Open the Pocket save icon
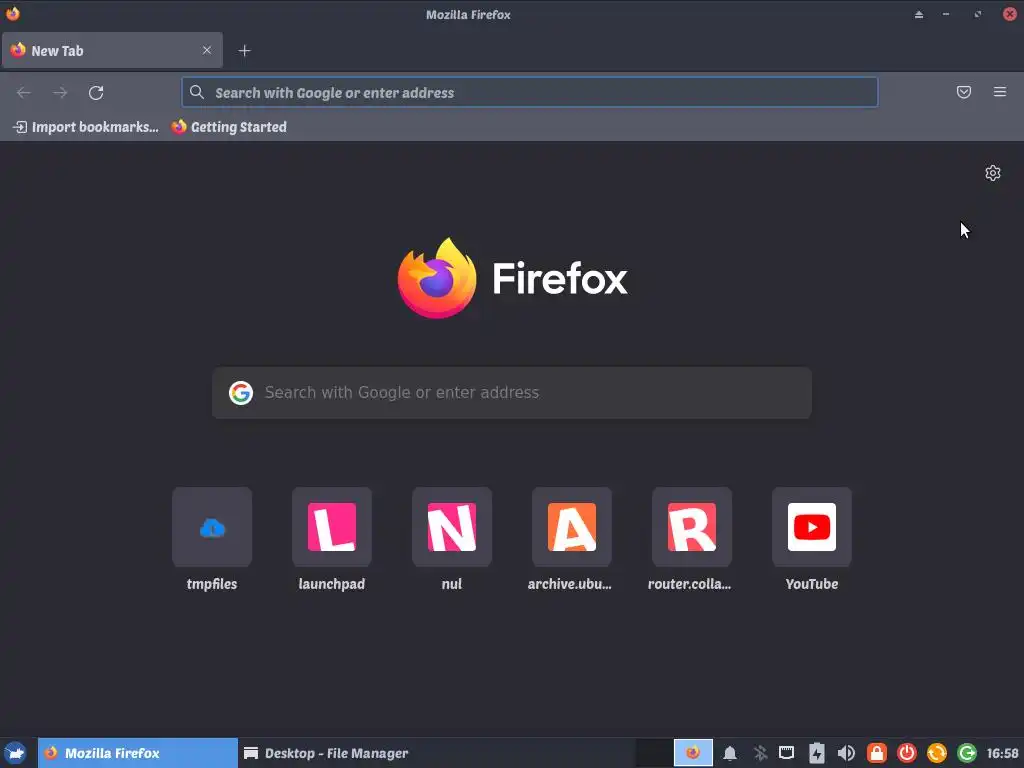1024x768 pixels. point(964,92)
